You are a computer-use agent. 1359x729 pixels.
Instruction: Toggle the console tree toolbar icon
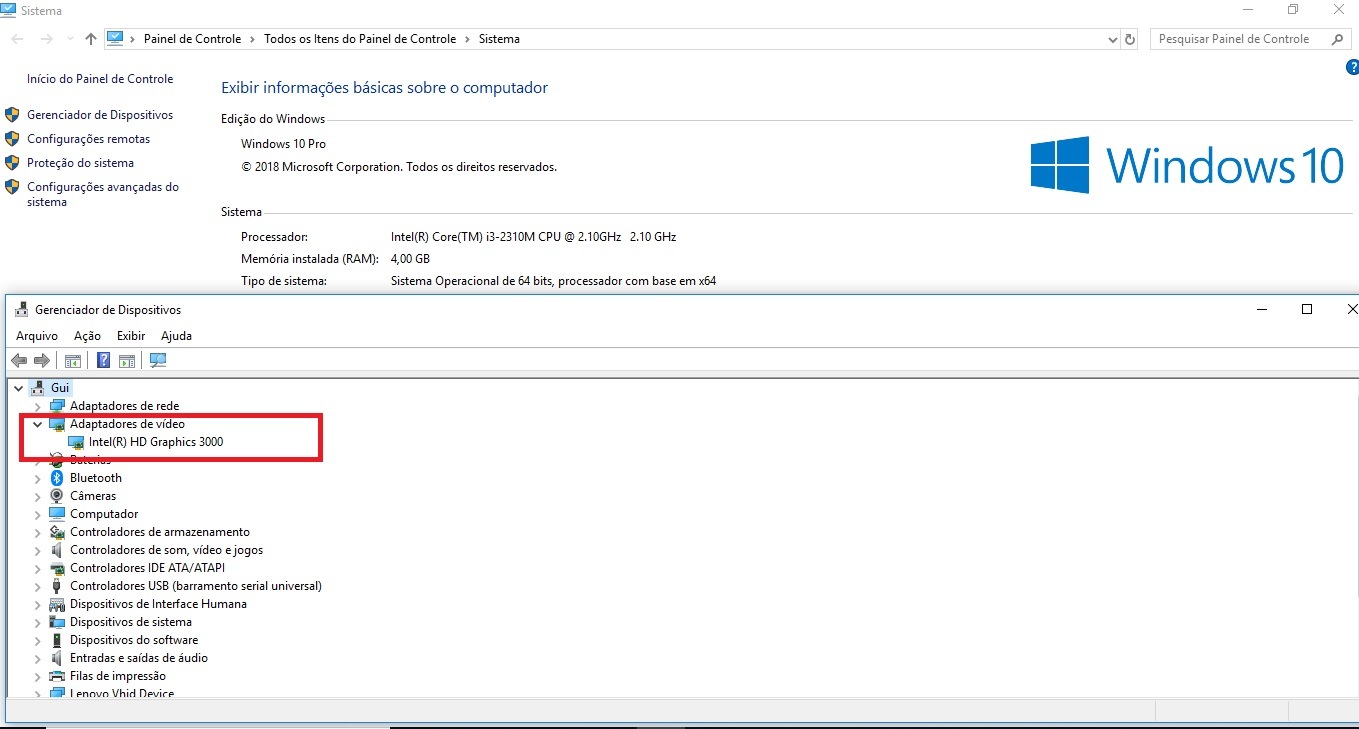pos(72,361)
